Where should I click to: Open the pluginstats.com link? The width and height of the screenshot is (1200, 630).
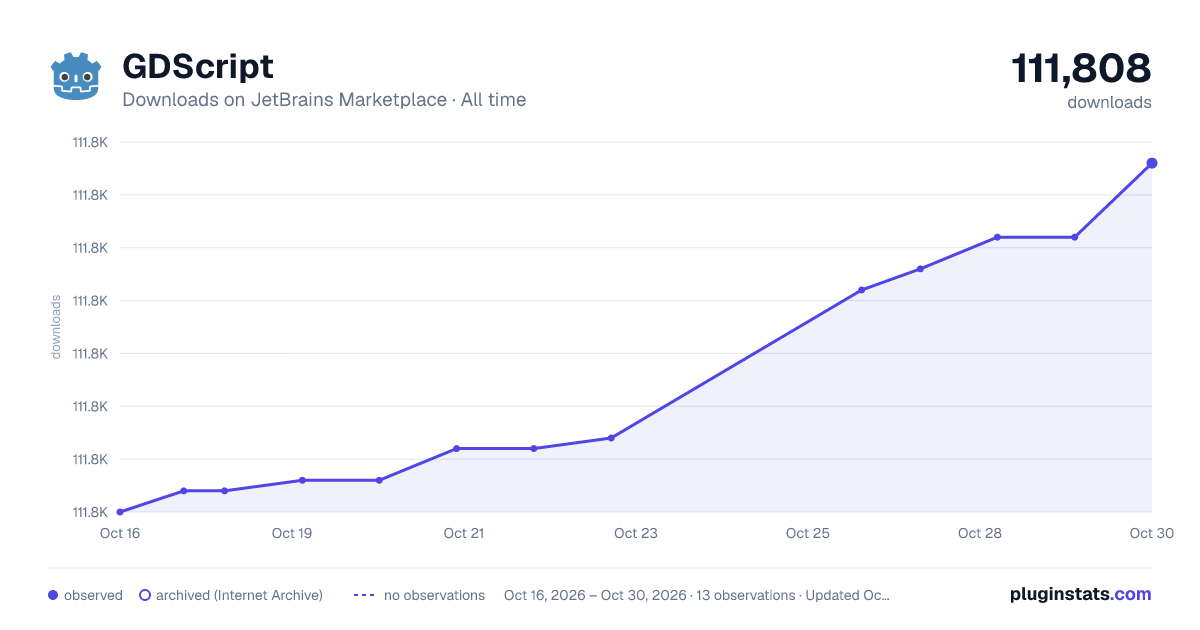click(x=1081, y=594)
